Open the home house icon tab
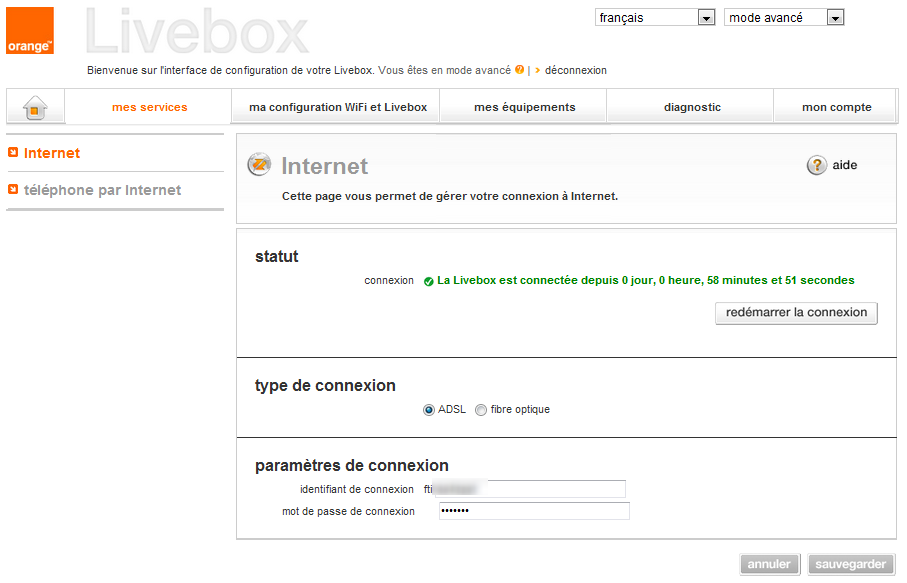Viewport: 907px width, 583px height. pos(35,108)
